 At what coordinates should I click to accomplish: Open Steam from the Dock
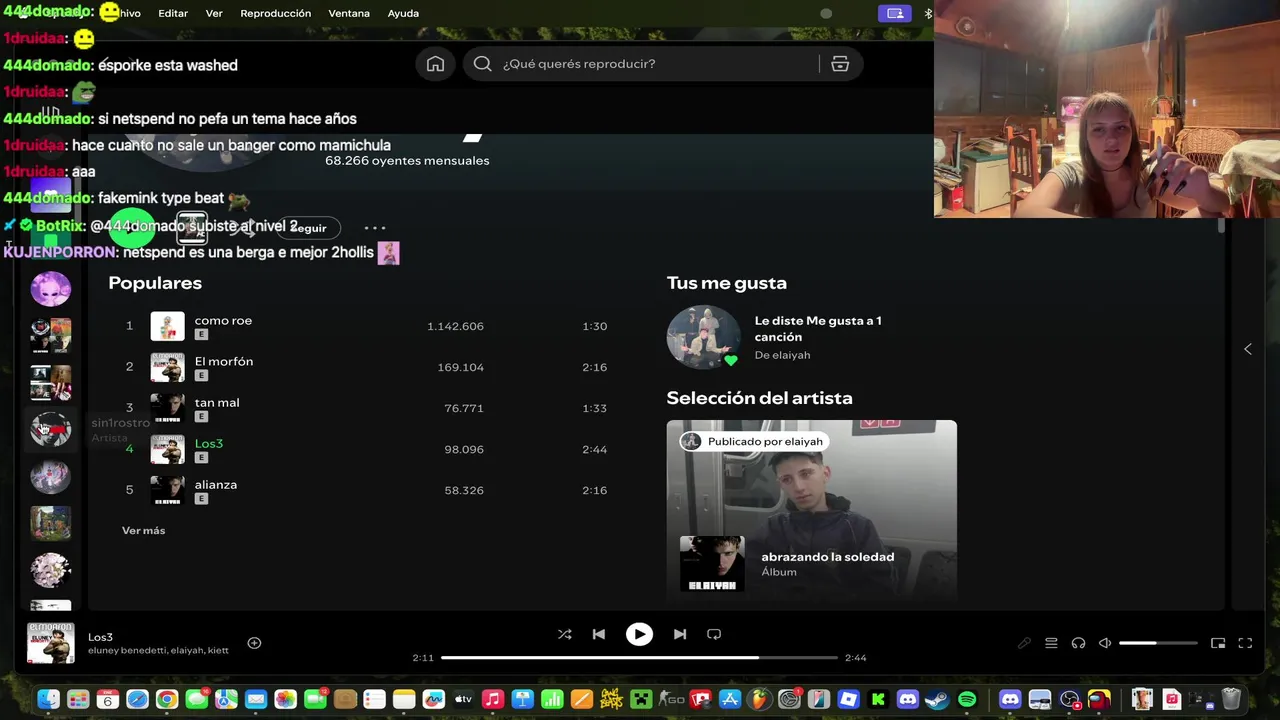(937, 699)
